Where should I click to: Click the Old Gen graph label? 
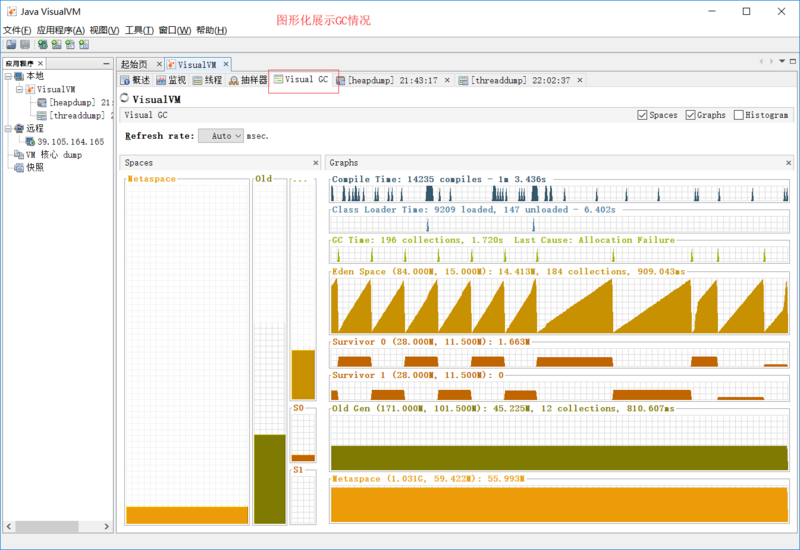point(503,408)
